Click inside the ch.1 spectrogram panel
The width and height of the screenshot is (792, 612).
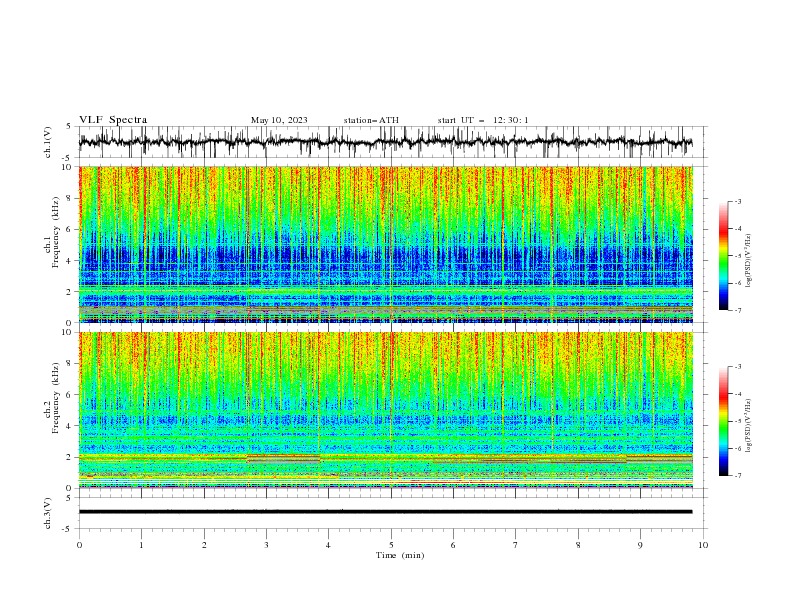(x=386, y=244)
